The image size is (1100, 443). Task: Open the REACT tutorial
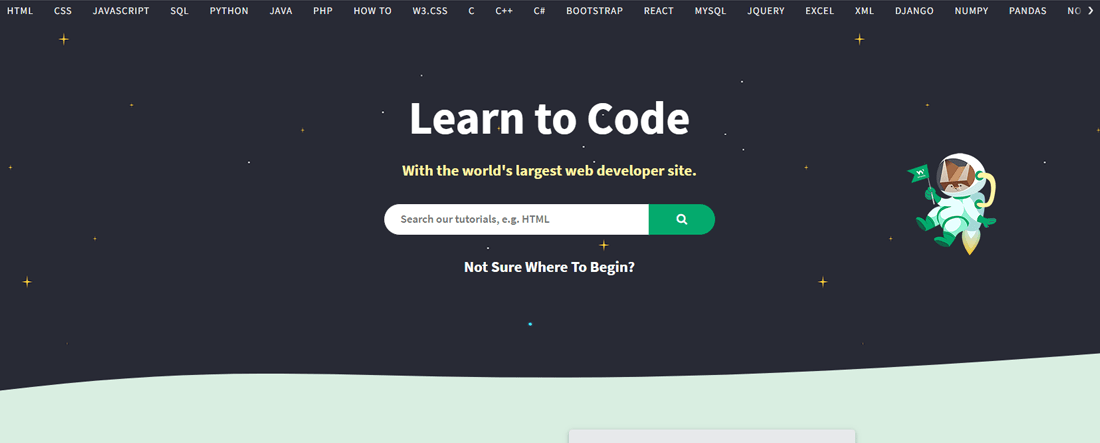tap(659, 11)
